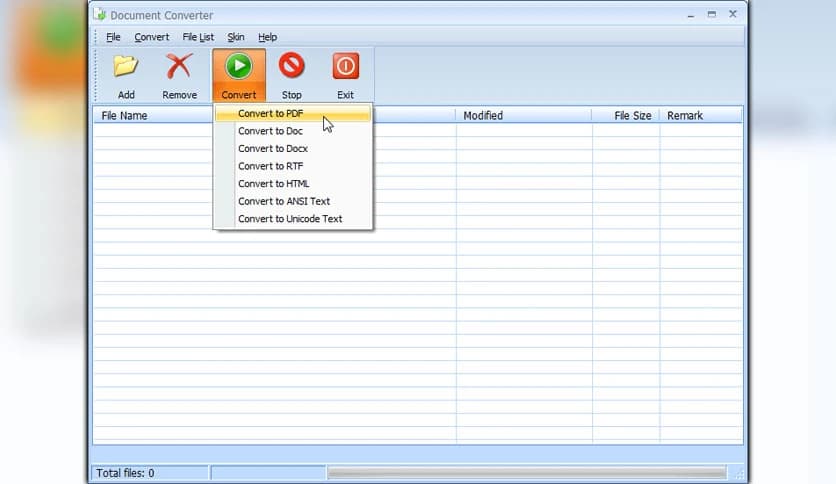
Task: Open the Help menu
Action: point(267,37)
